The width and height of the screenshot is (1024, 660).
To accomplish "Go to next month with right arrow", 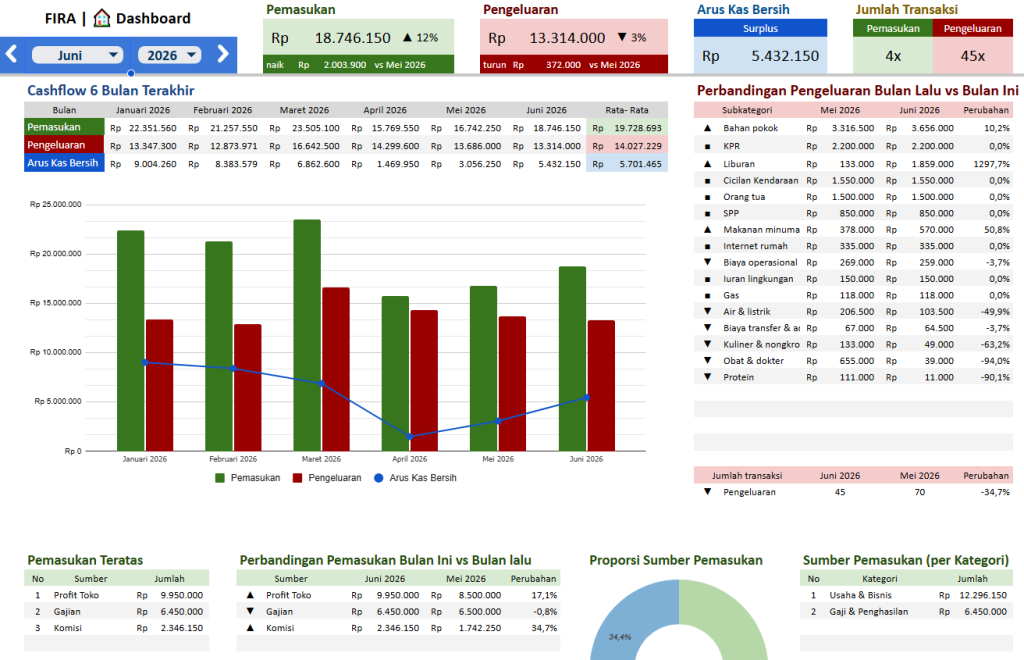I will coord(223,54).
